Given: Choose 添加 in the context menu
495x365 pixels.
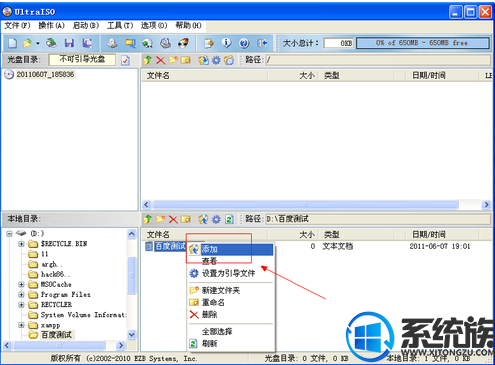Looking at the screenshot, I should (231, 249).
